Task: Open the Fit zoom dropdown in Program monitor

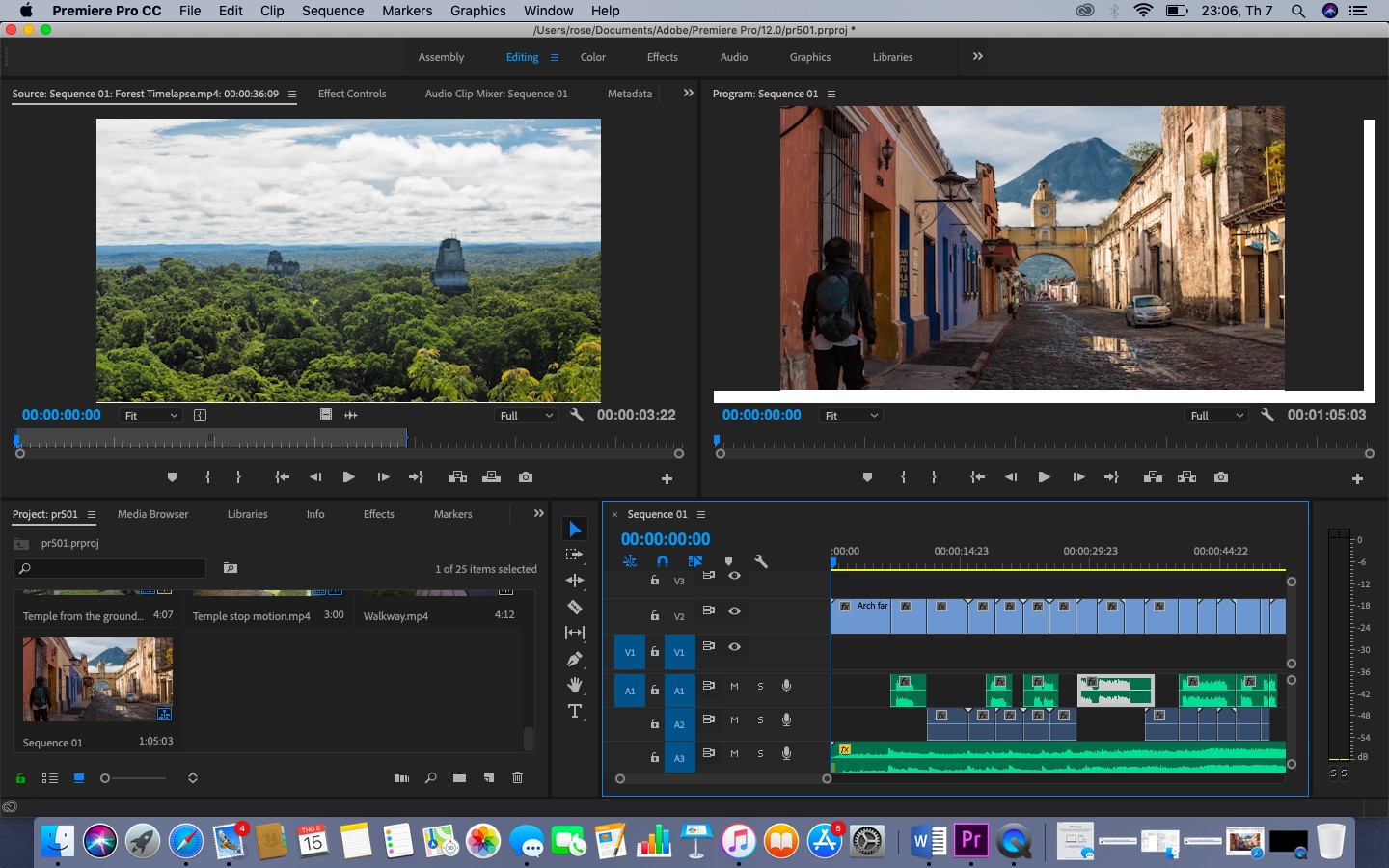Action: click(851, 416)
